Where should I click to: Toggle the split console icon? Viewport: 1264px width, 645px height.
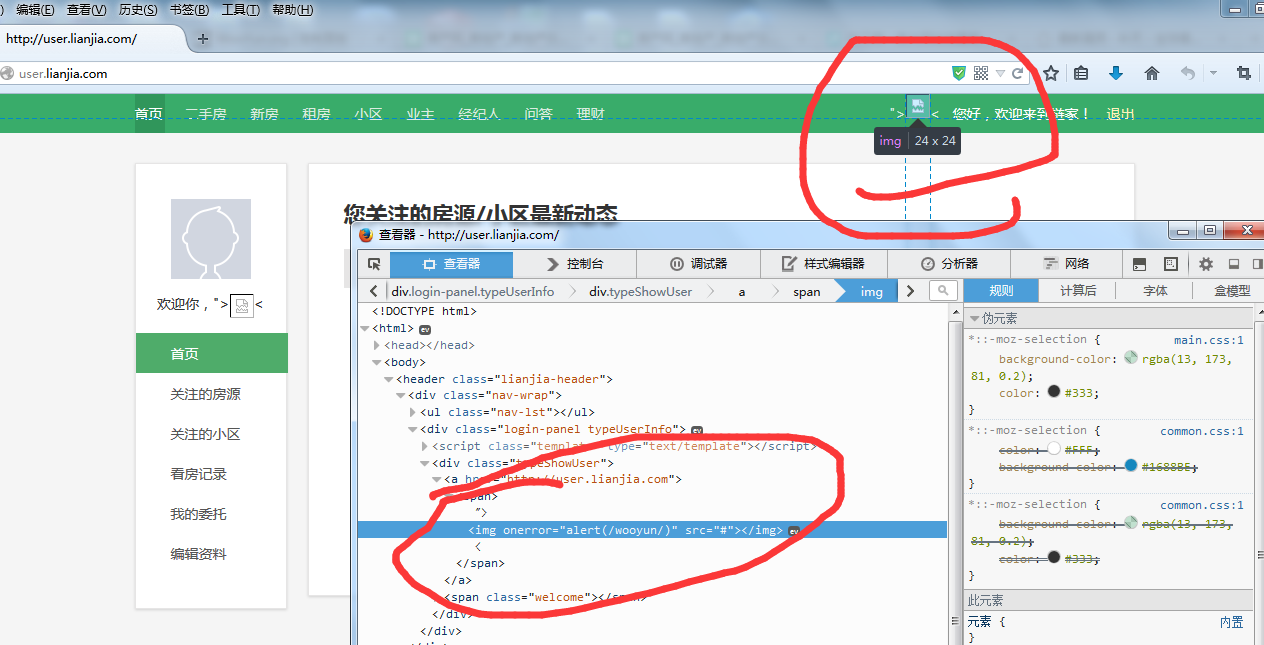[1139, 264]
